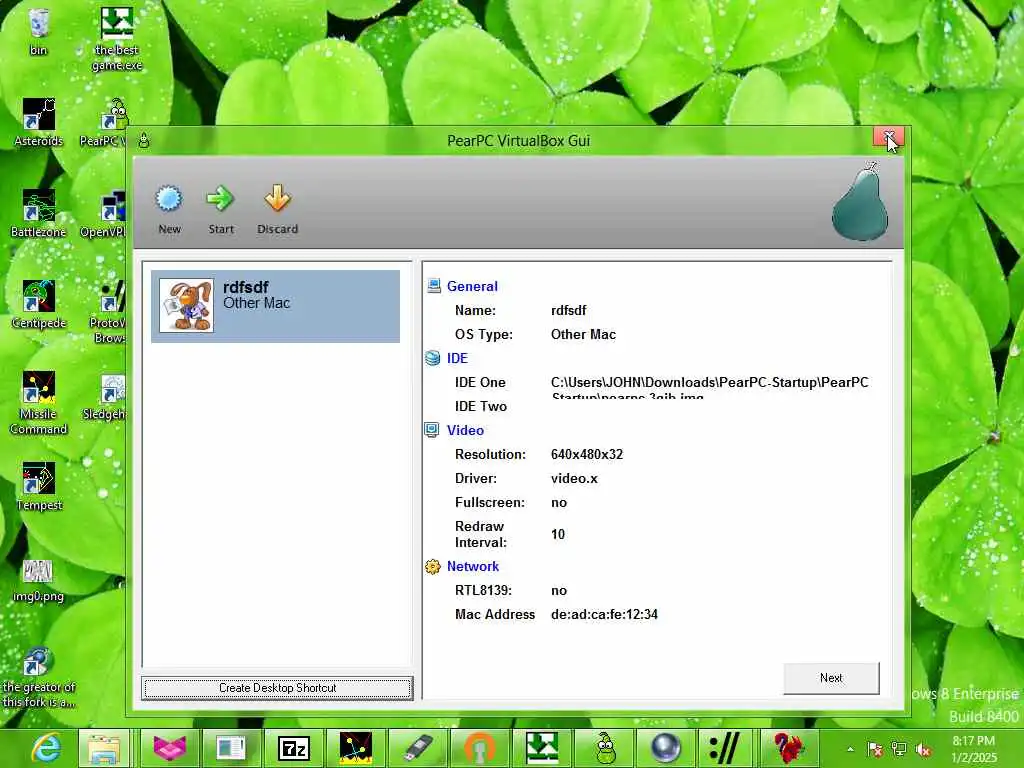The image size is (1024, 768).
Task: Open File Explorer from the taskbar
Action: 104,748
